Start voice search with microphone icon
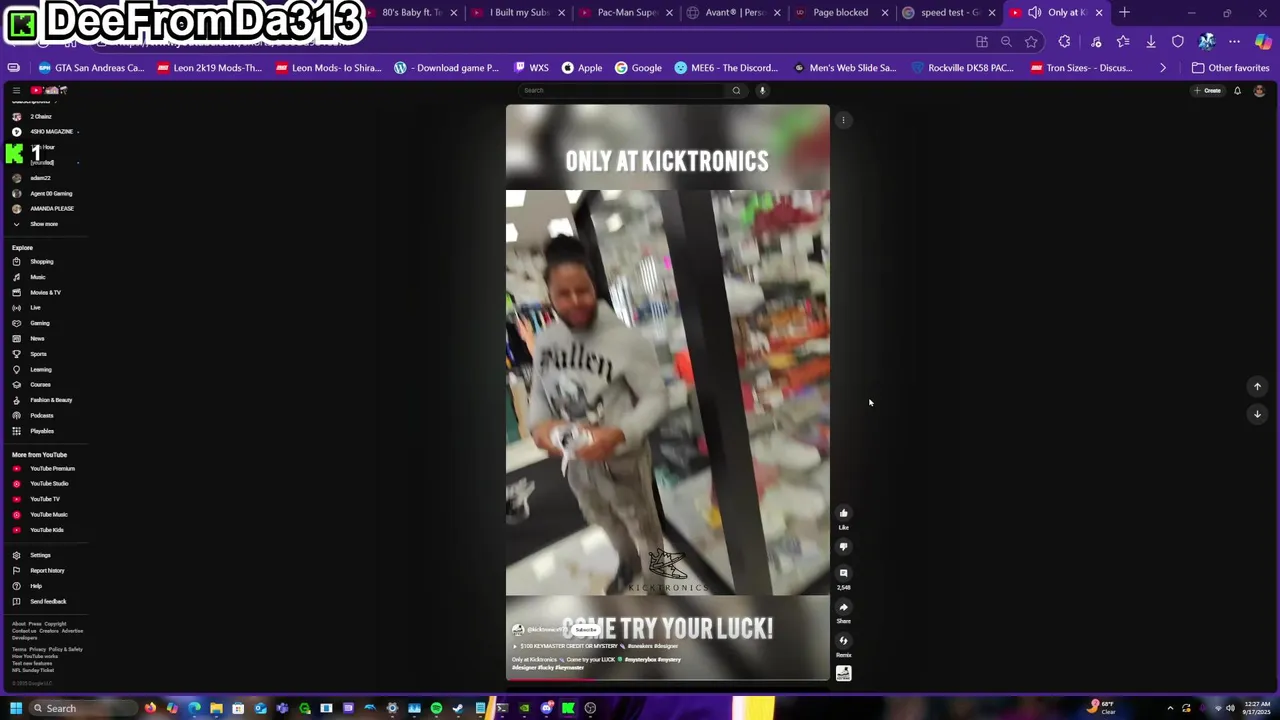 point(762,90)
